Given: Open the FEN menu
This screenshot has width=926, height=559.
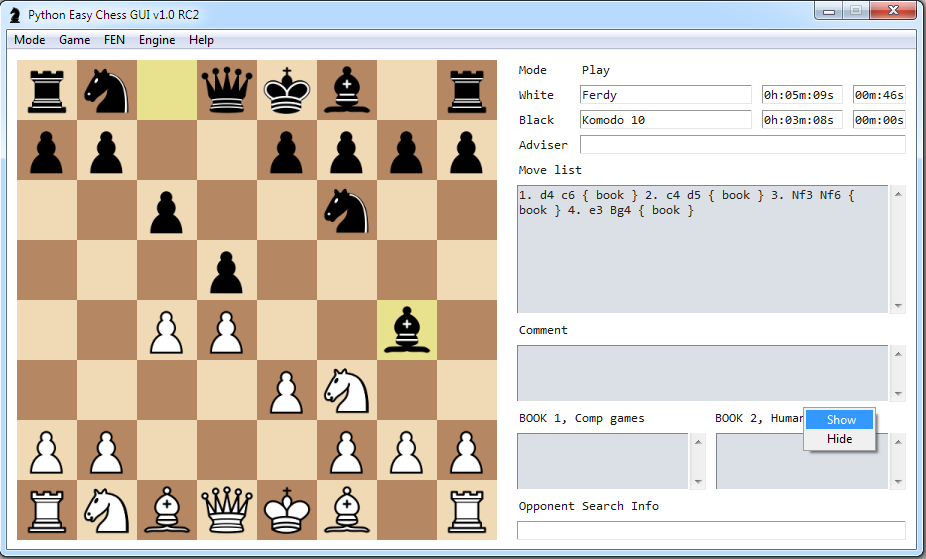Looking at the screenshot, I should point(114,40).
